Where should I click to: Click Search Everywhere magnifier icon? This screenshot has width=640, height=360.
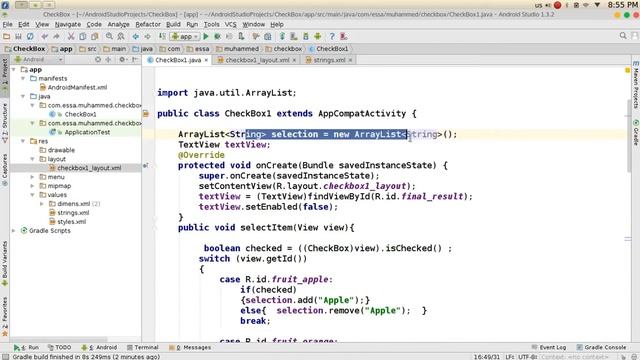point(623,36)
